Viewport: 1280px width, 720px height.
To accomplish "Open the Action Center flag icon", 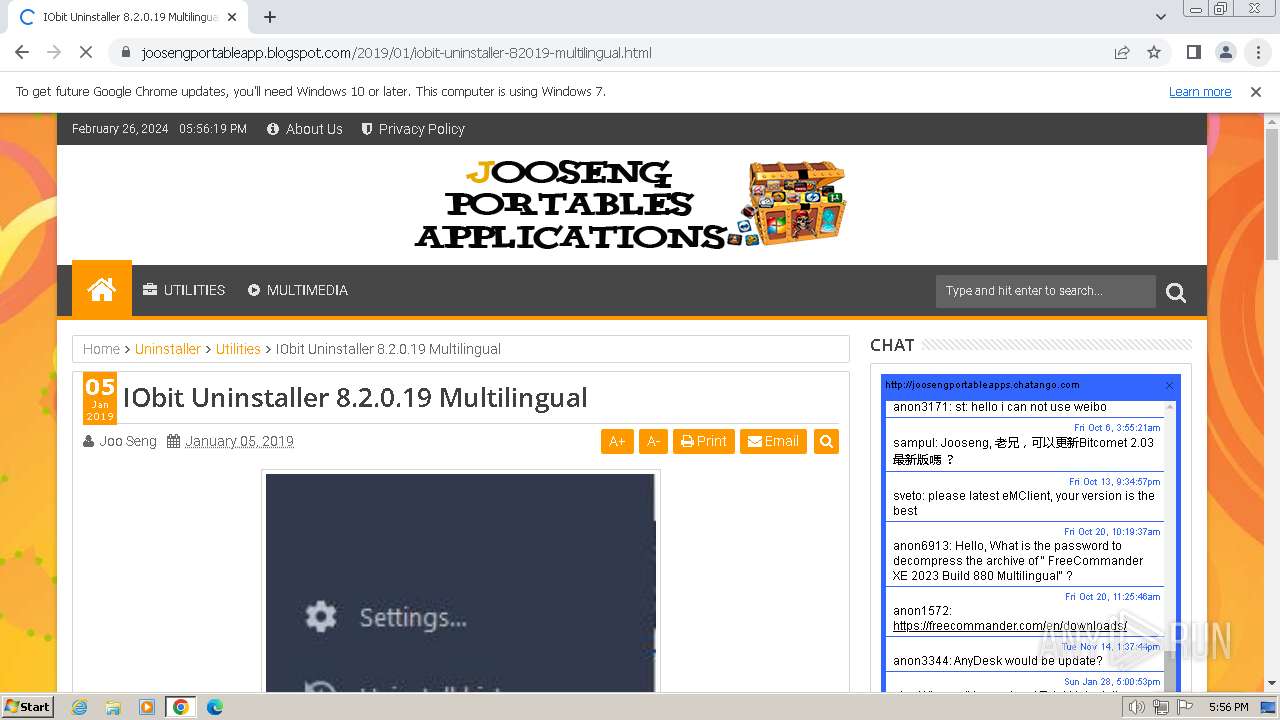I will click(1185, 707).
